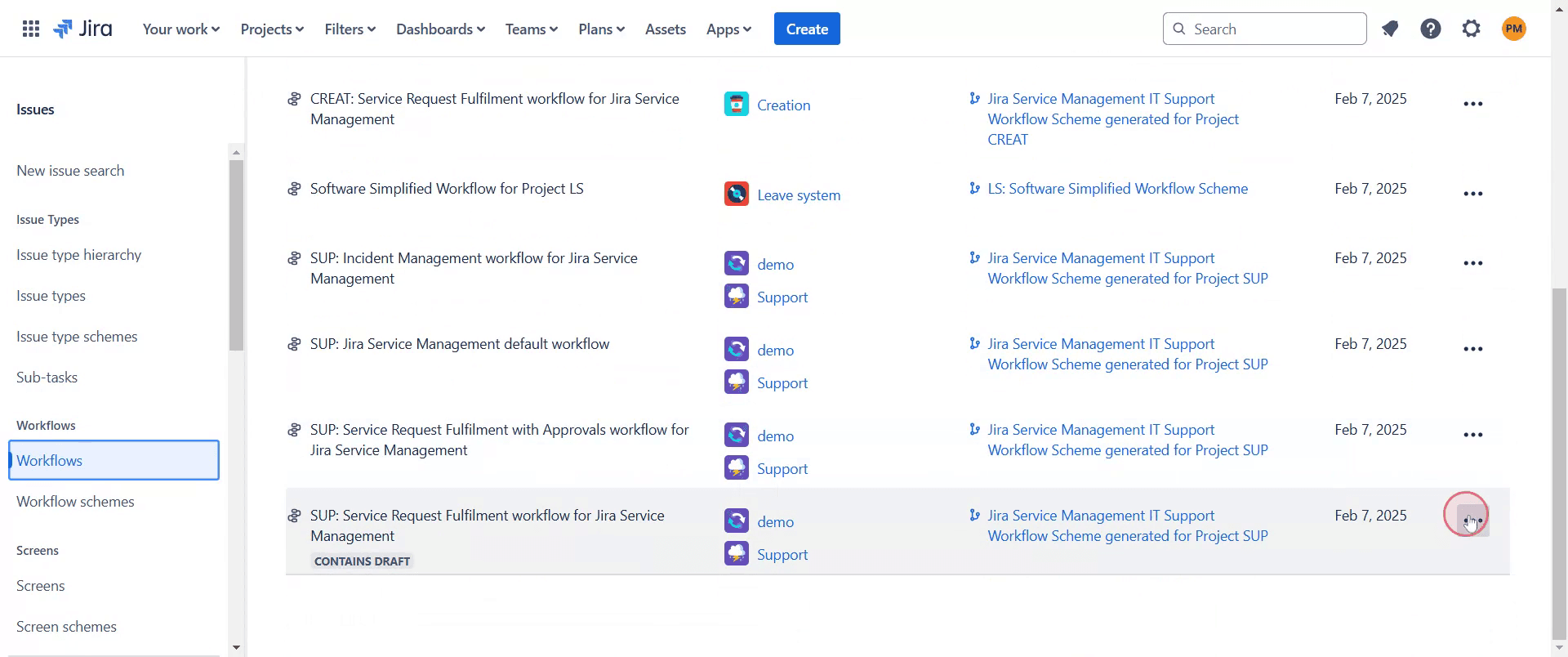Click SUP: Jira Service Management default workflow text
The image size is (1568, 657).
click(460, 344)
